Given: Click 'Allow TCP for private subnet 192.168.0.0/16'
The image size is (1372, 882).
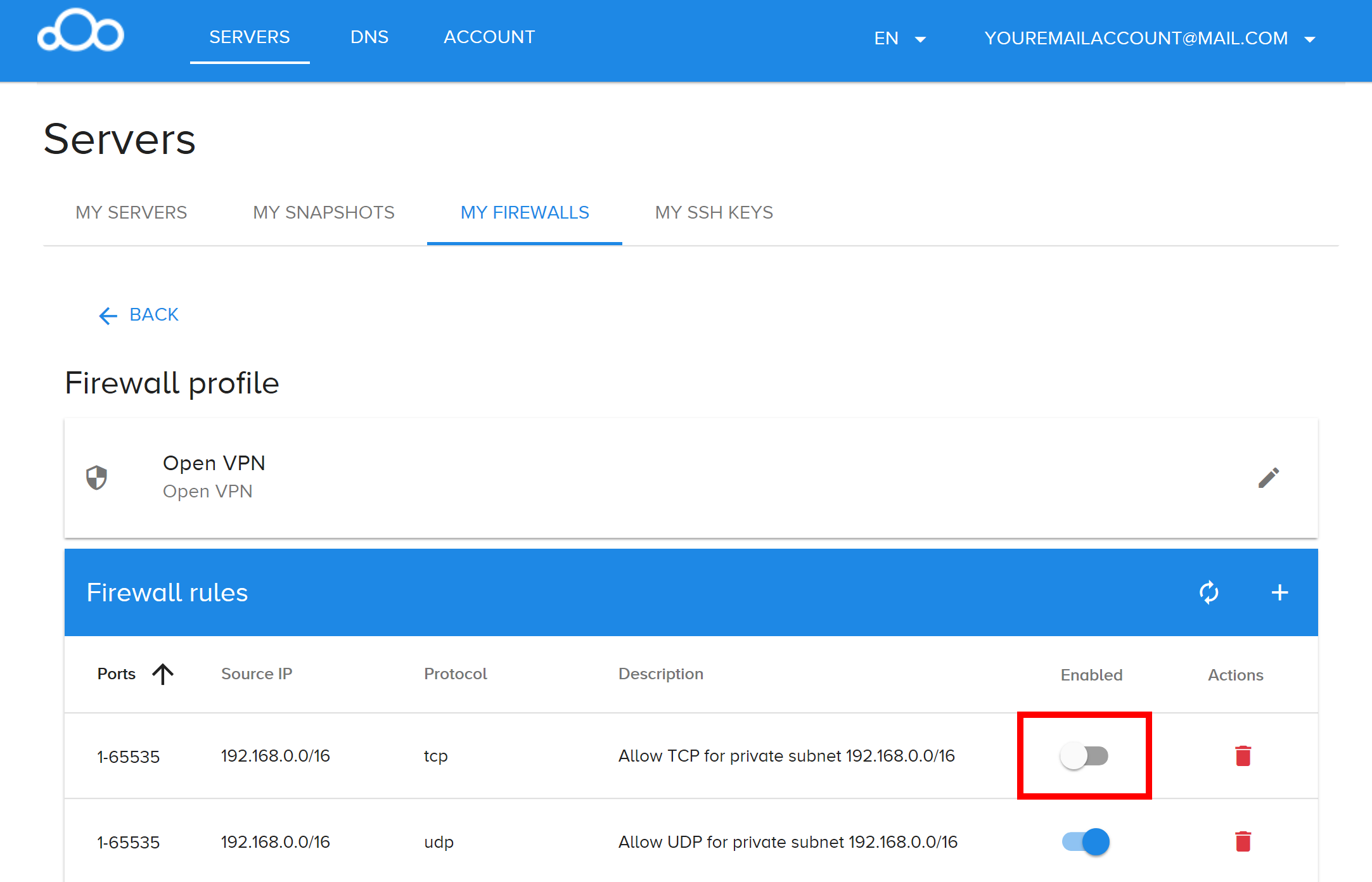Looking at the screenshot, I should pyautogui.click(x=786, y=756).
